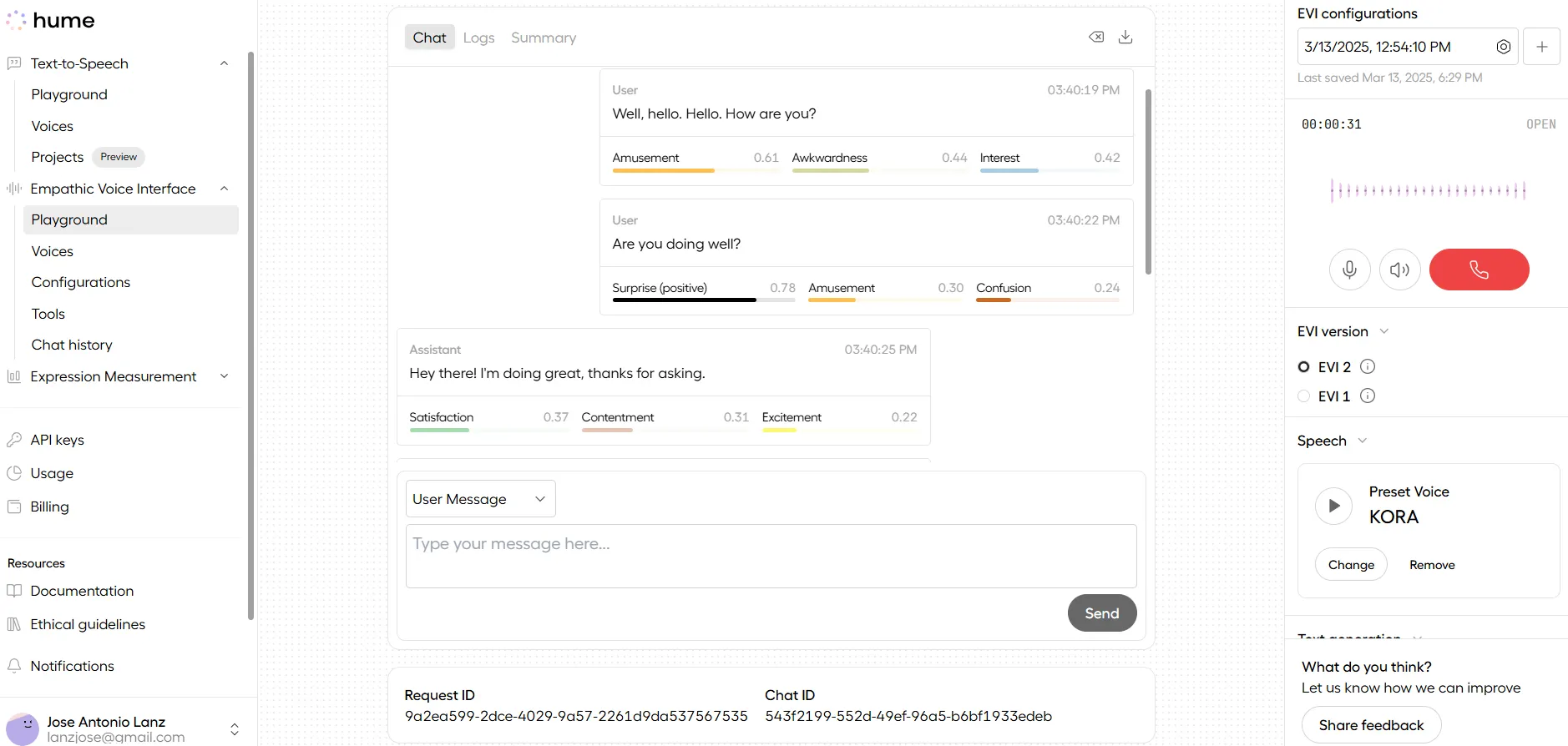Image resolution: width=1568 pixels, height=746 pixels.
Task: Click the chat conversation scrollbar
Action: tap(1148, 182)
